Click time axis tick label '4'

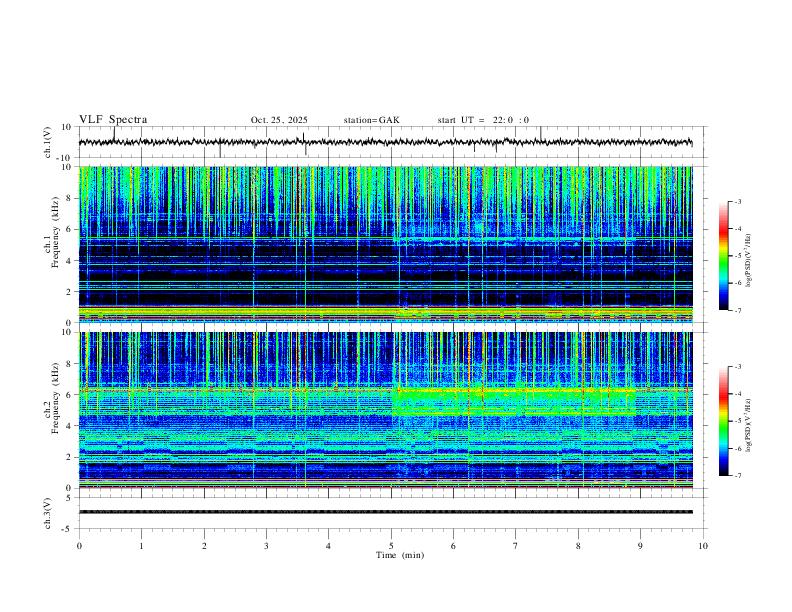click(x=328, y=546)
